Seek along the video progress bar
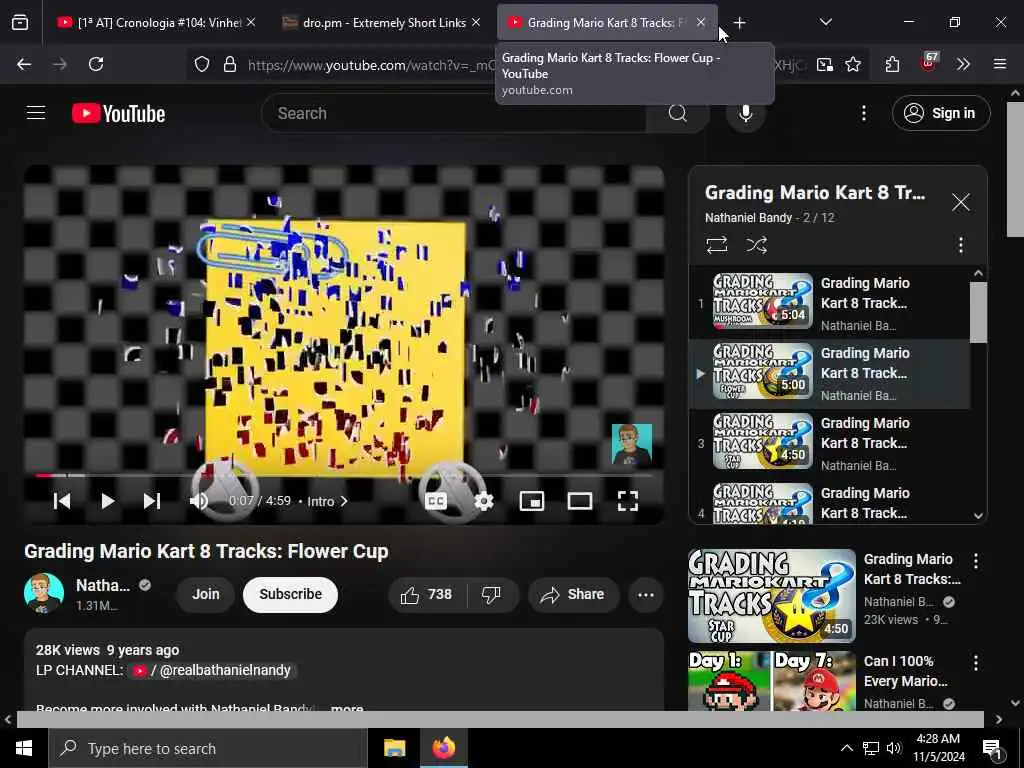The width and height of the screenshot is (1024, 768). point(344,475)
